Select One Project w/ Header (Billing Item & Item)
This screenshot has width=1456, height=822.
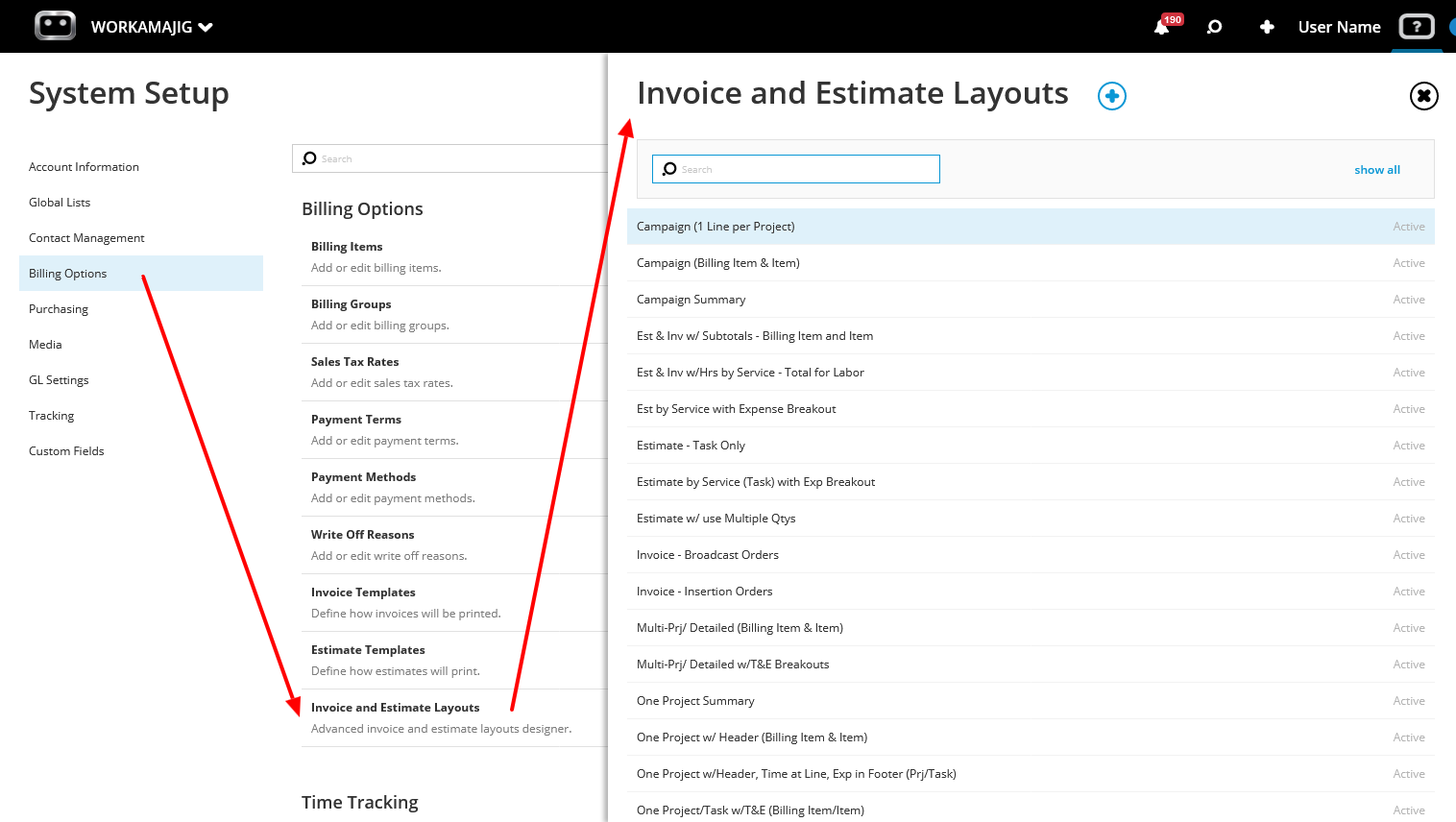(1031, 737)
